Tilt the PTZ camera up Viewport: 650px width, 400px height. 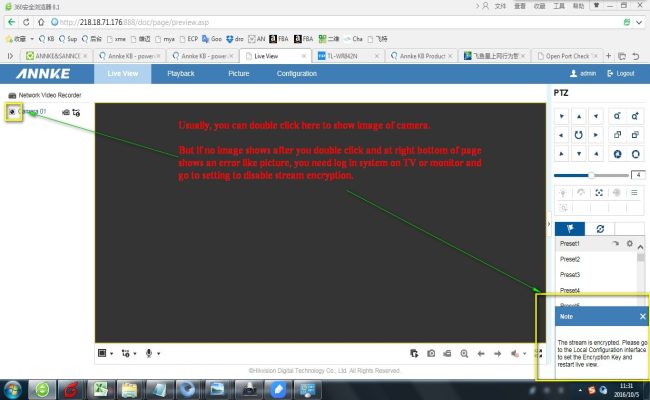(578, 116)
